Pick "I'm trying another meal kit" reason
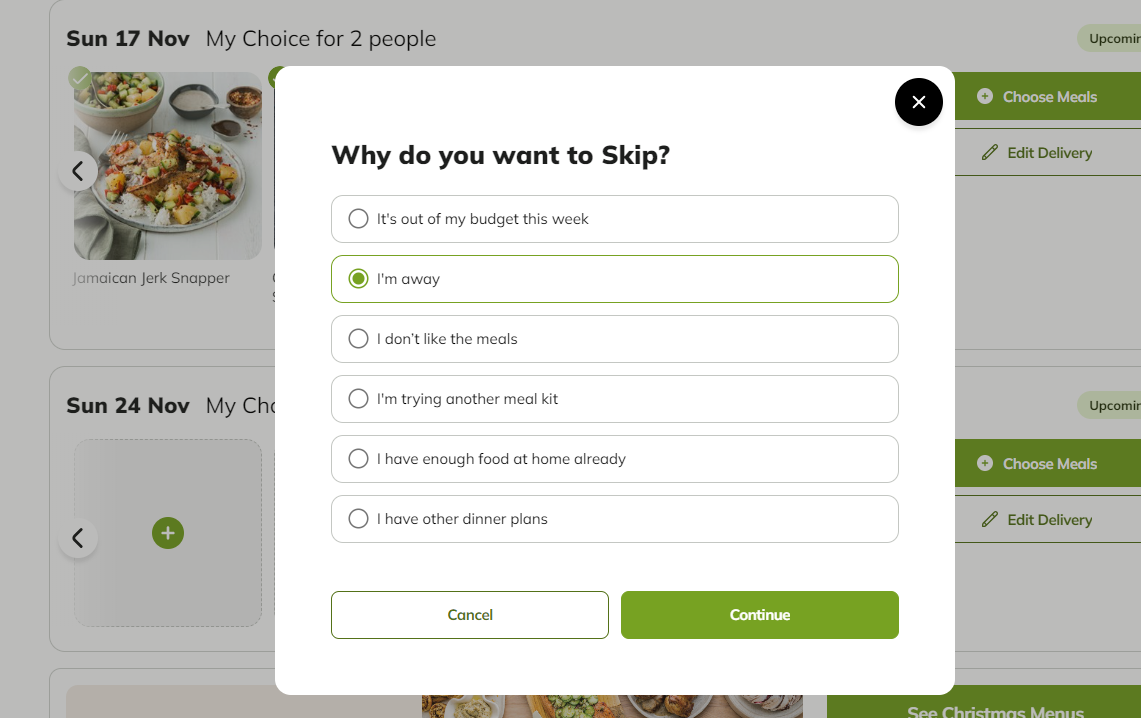 pos(614,399)
